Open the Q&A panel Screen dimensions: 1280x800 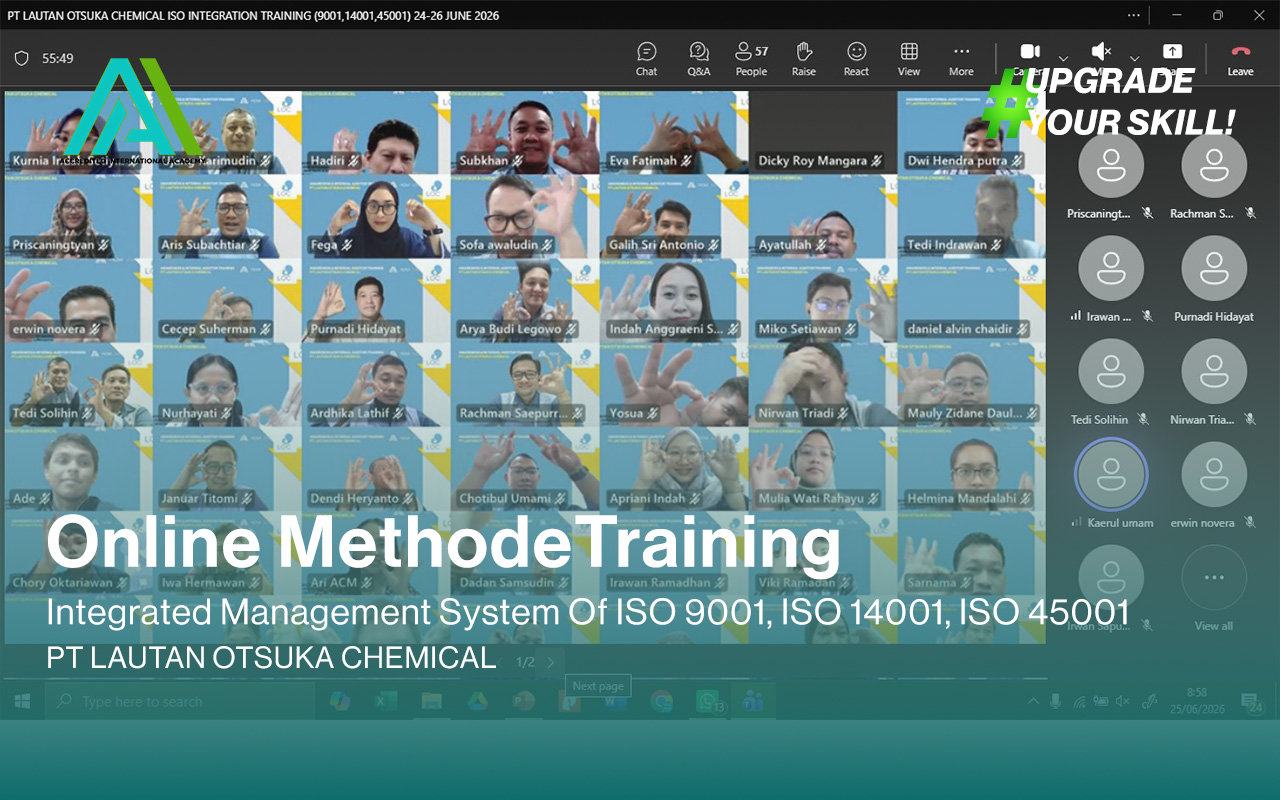[x=699, y=59]
